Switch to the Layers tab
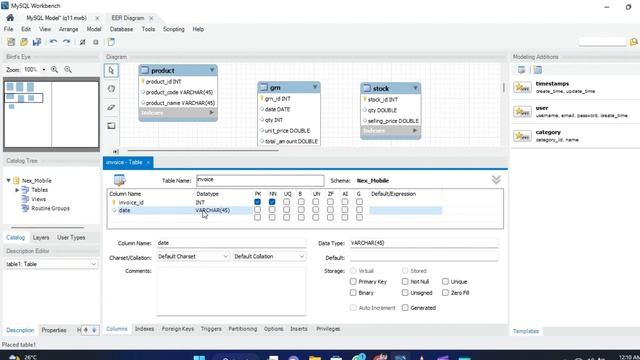Screen dimensions: 640x360 coord(41,237)
